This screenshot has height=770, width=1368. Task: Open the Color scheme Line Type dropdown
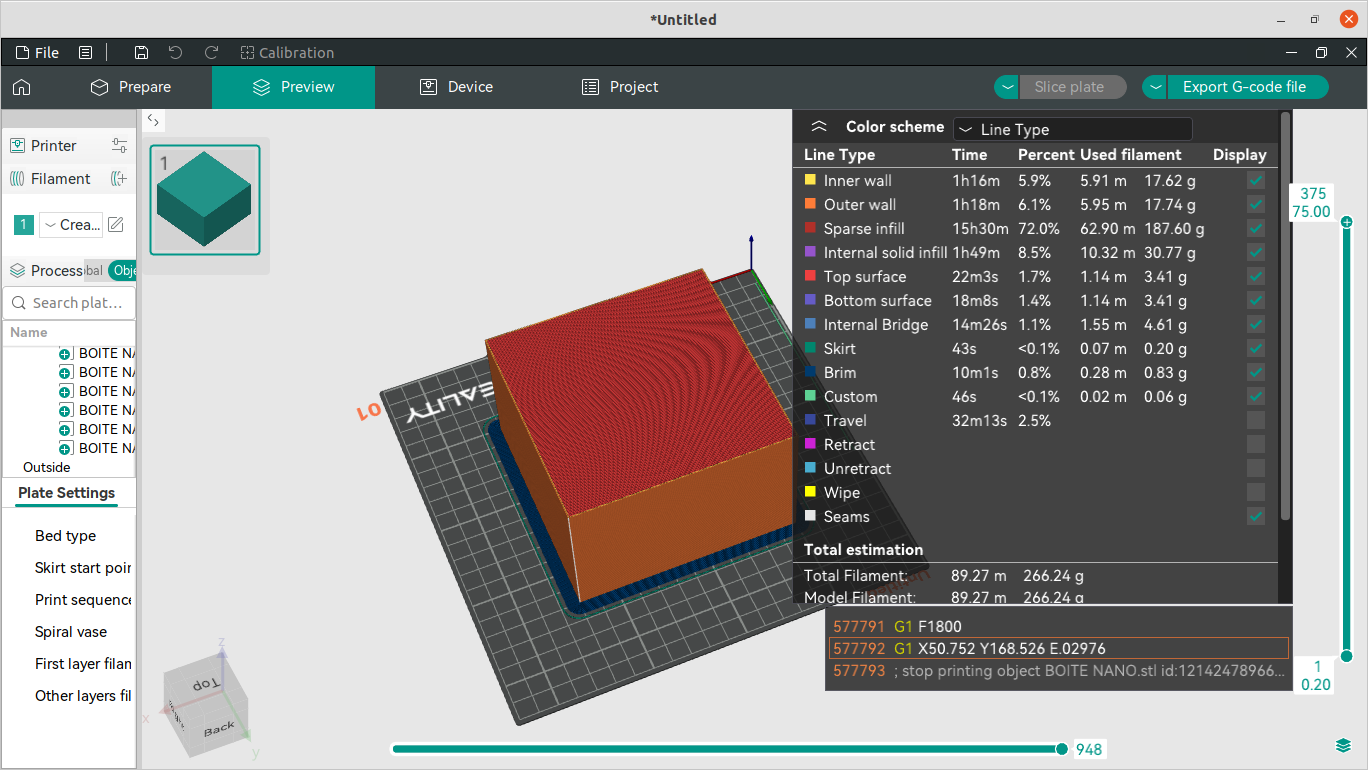[1072, 129]
